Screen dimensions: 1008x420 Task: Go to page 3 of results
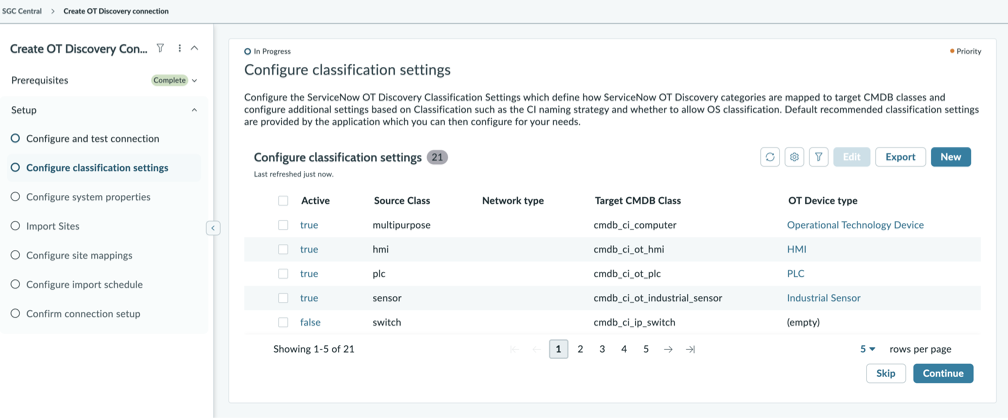point(602,349)
